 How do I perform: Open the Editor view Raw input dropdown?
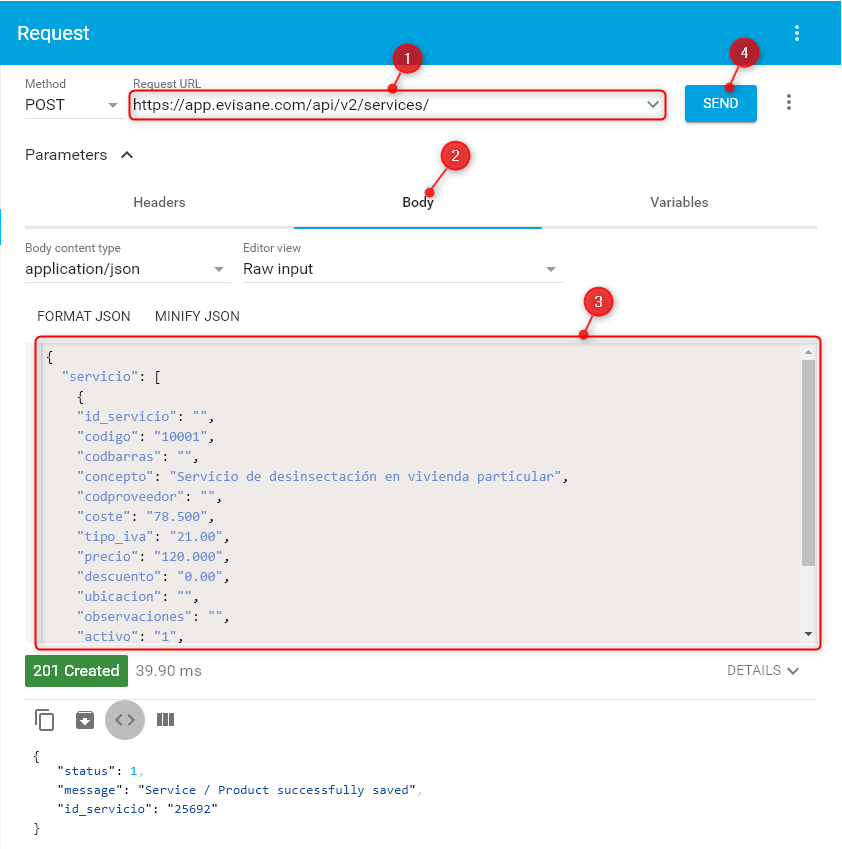coord(401,269)
